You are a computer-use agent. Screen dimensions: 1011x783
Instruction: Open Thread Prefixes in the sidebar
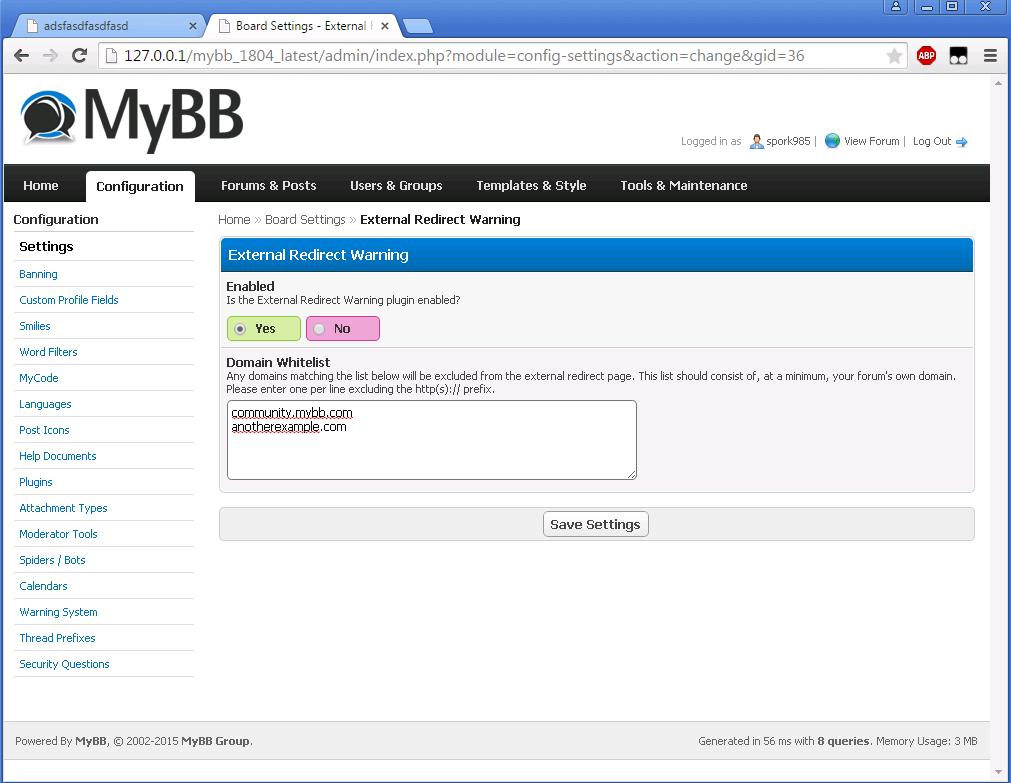(57, 638)
